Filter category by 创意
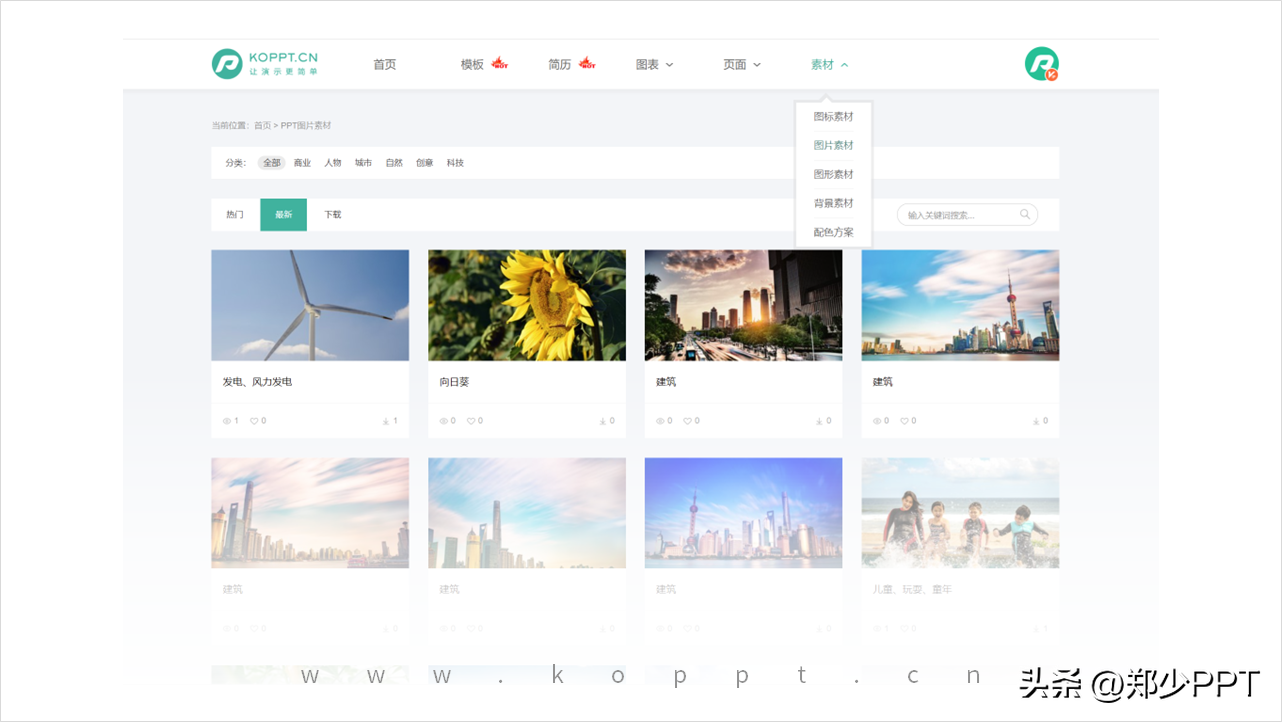1282x722 pixels. 425,163
